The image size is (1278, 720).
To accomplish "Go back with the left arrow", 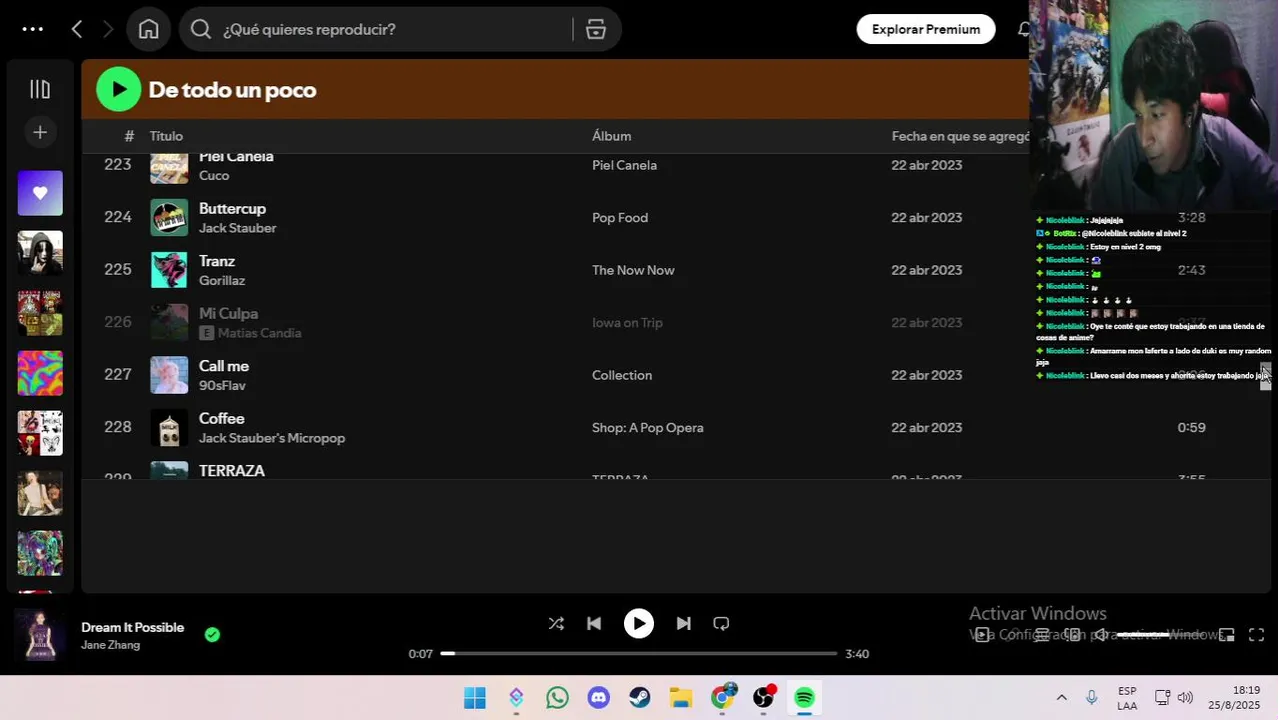I will pyautogui.click(x=77, y=29).
